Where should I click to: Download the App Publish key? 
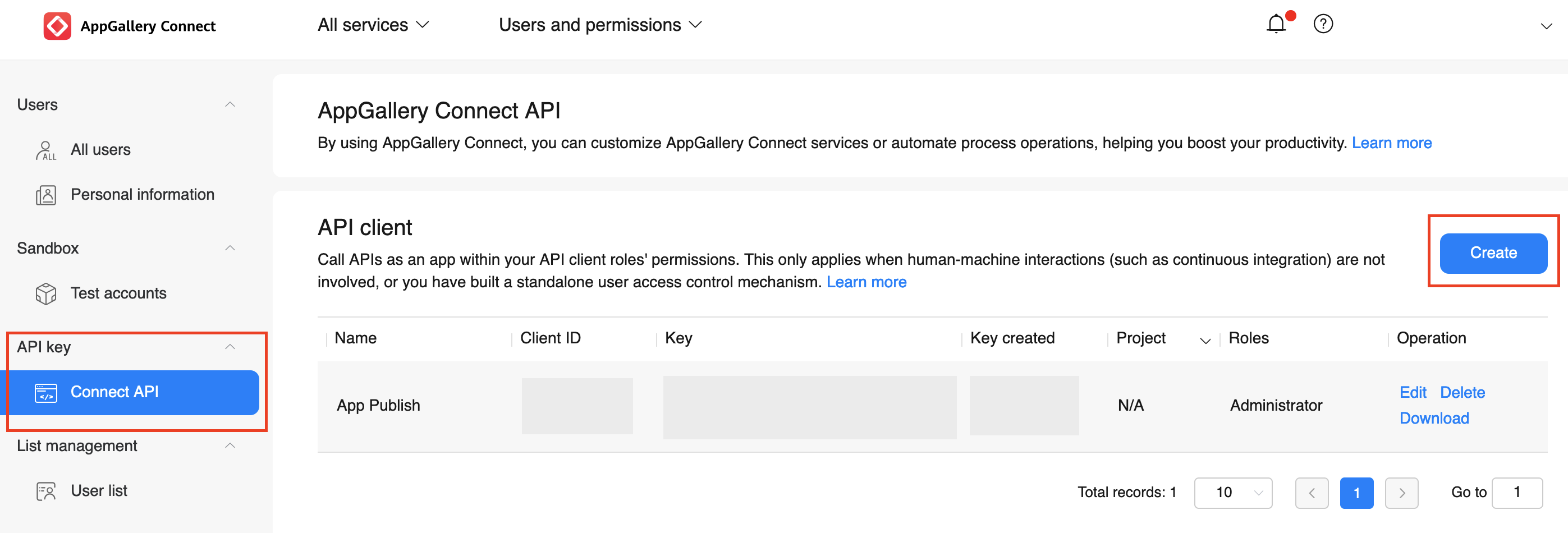pos(1434,418)
